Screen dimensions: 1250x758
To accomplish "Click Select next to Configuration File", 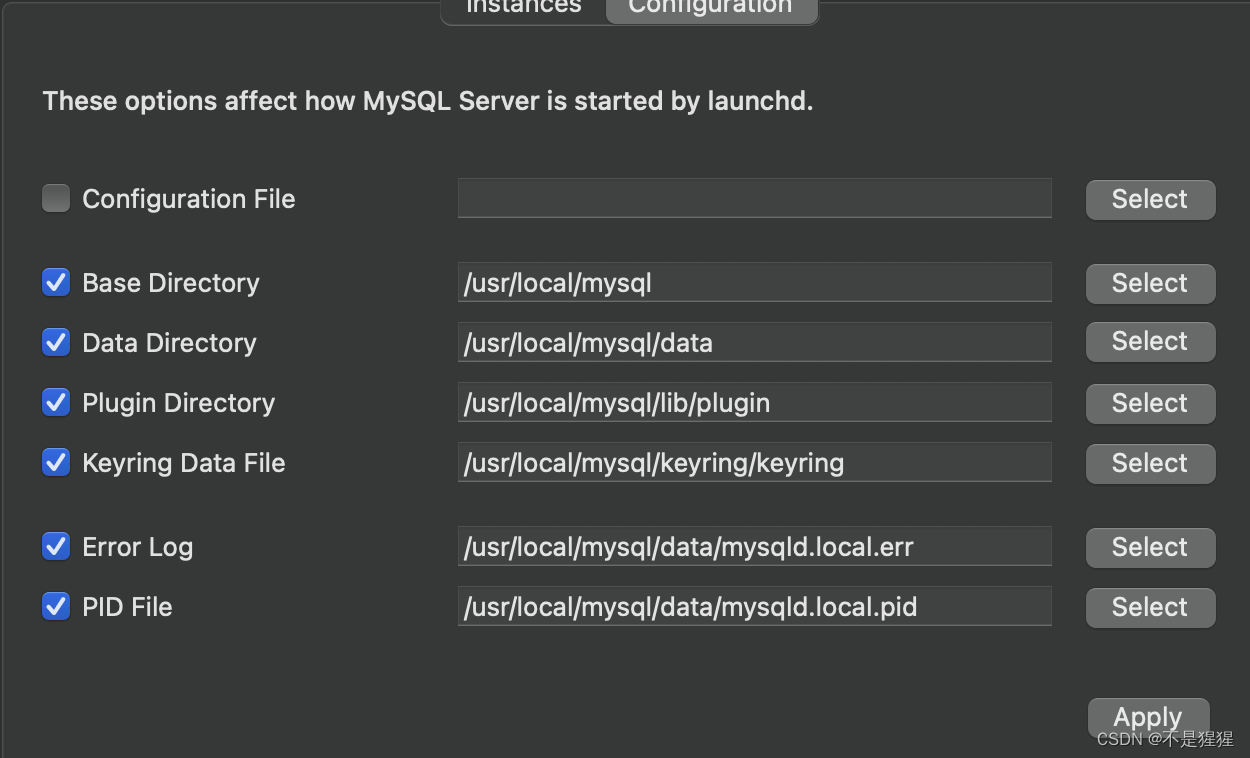I will click(x=1149, y=199).
